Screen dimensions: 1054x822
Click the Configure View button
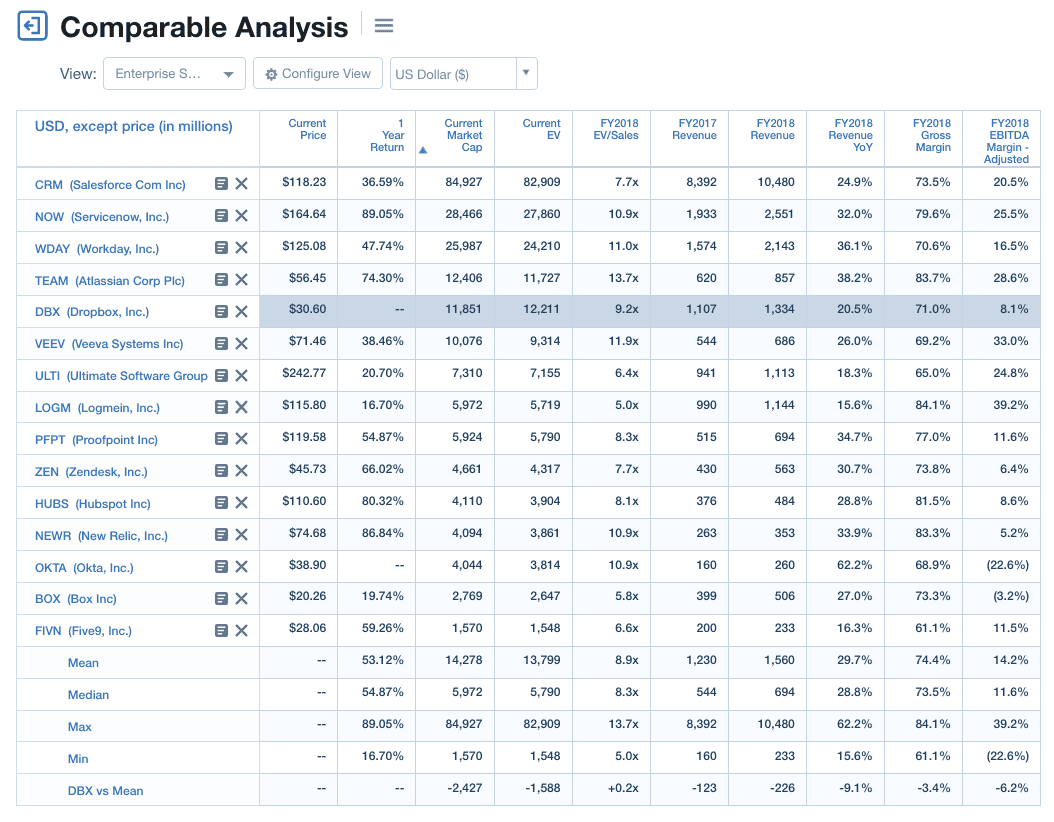(x=318, y=74)
